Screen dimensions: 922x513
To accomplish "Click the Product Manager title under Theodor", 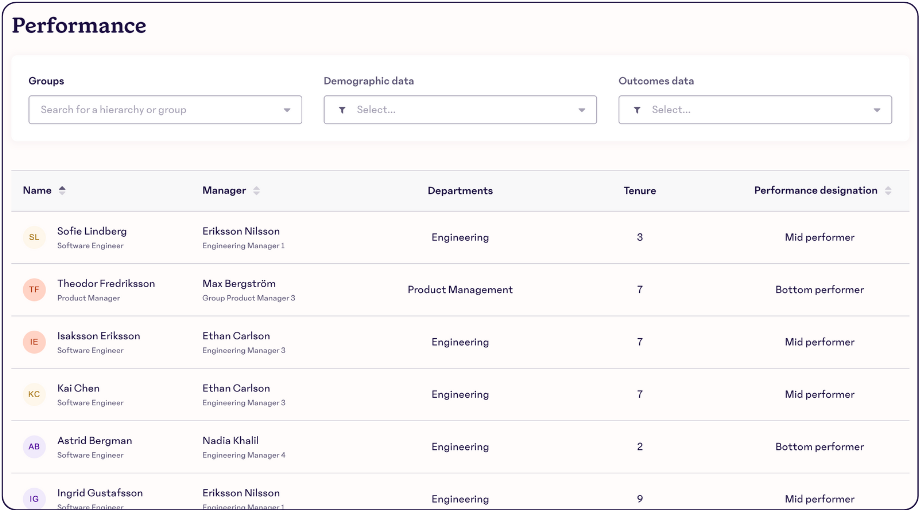I will [x=88, y=298].
